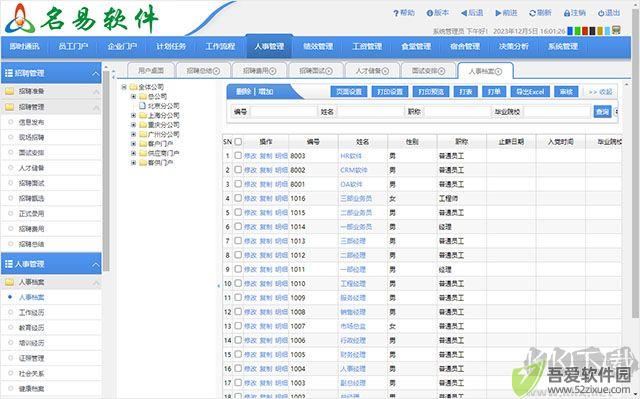Image resolution: width=640 pixels, height=399 pixels.
Task: Click the 查询 search button
Action: 602,111
